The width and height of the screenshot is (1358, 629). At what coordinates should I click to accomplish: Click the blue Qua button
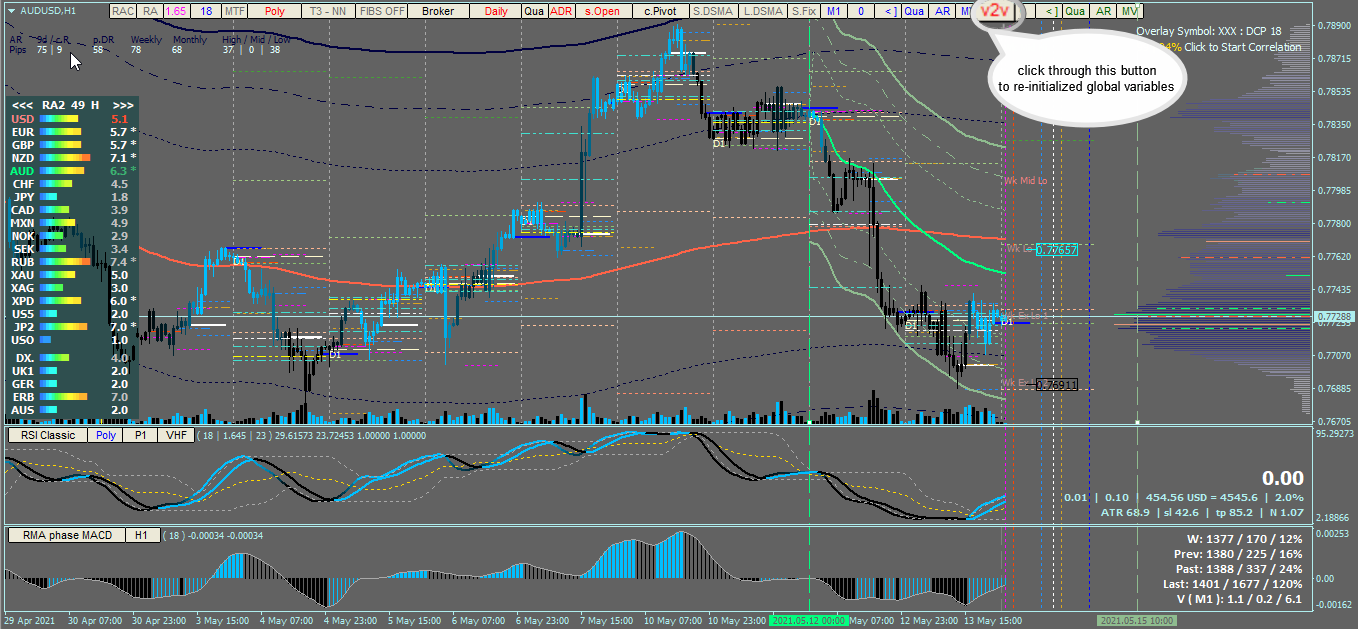click(915, 11)
